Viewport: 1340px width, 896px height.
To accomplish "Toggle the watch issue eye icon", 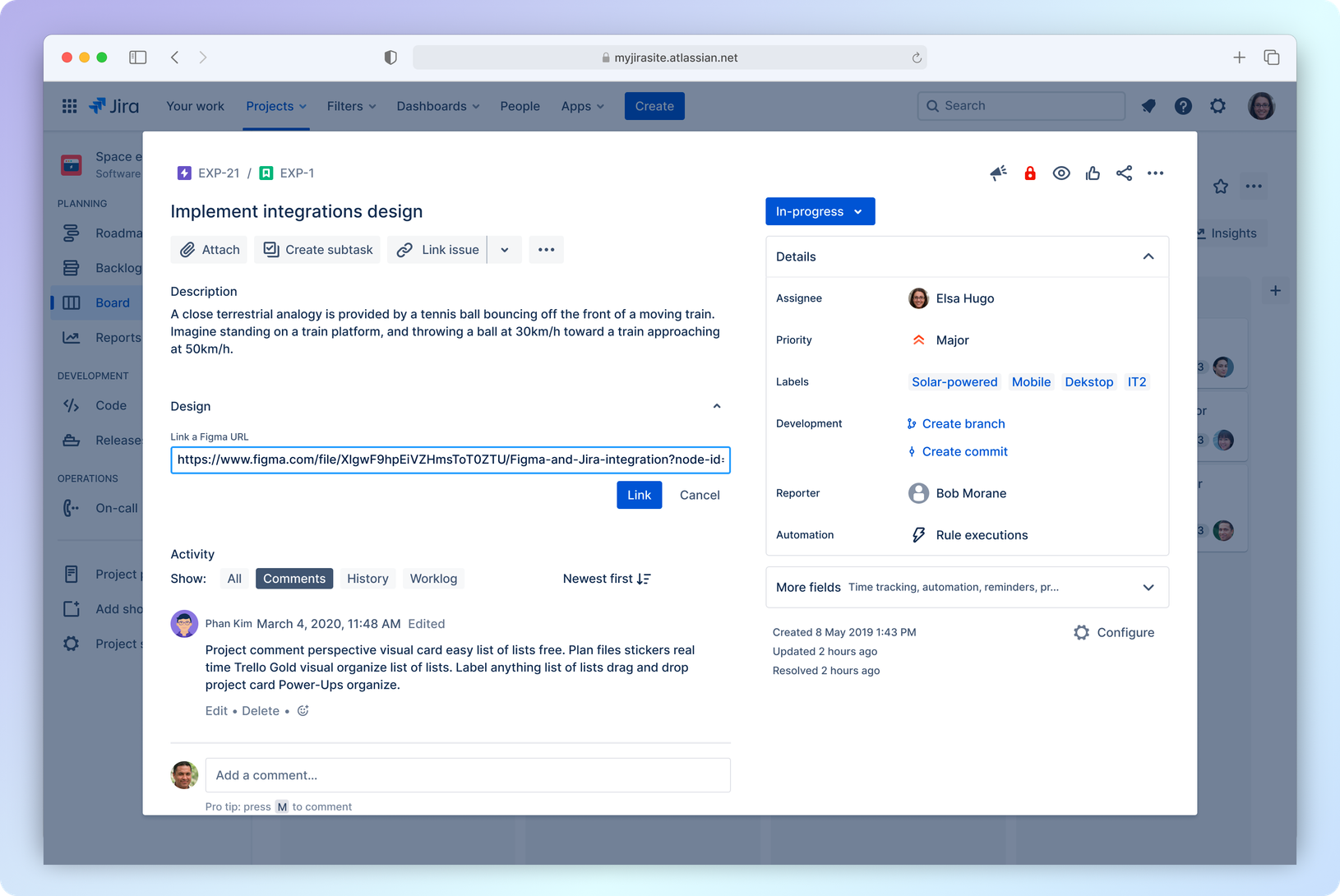I will pos(1061,173).
